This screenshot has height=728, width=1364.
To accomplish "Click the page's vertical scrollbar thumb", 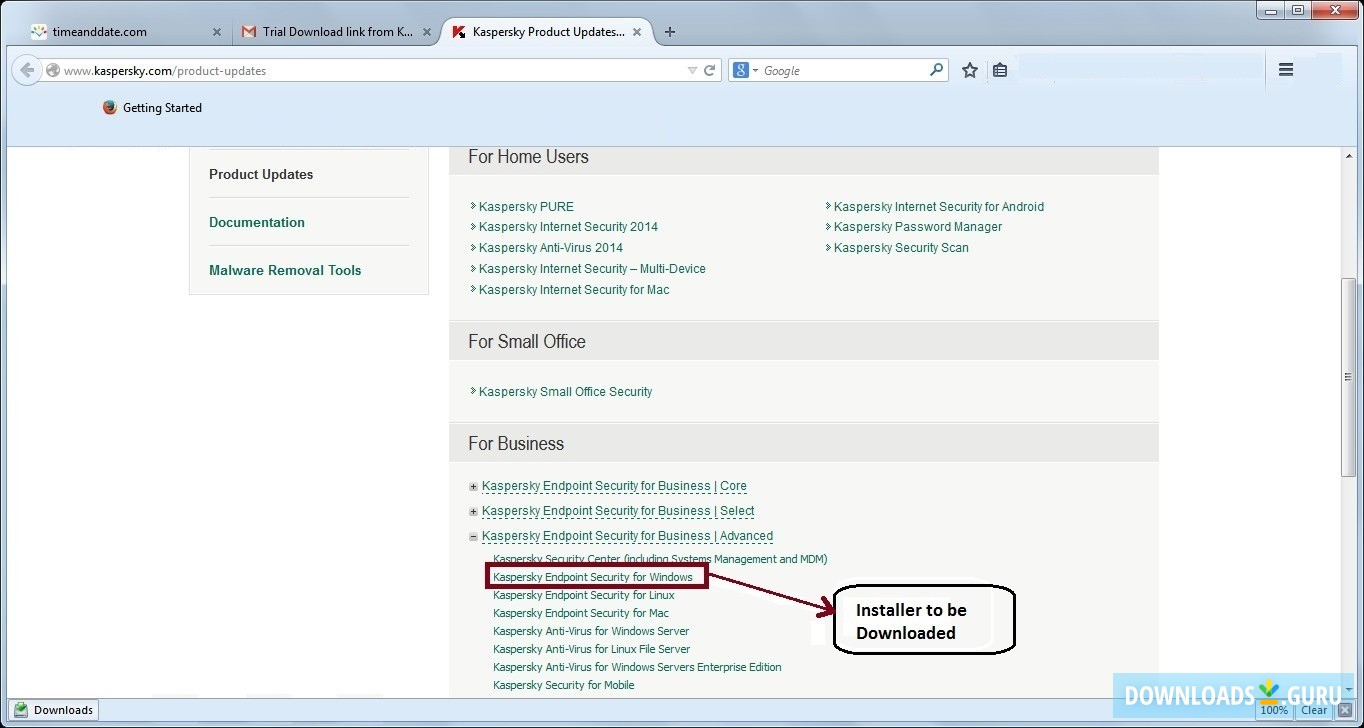I will point(1349,379).
